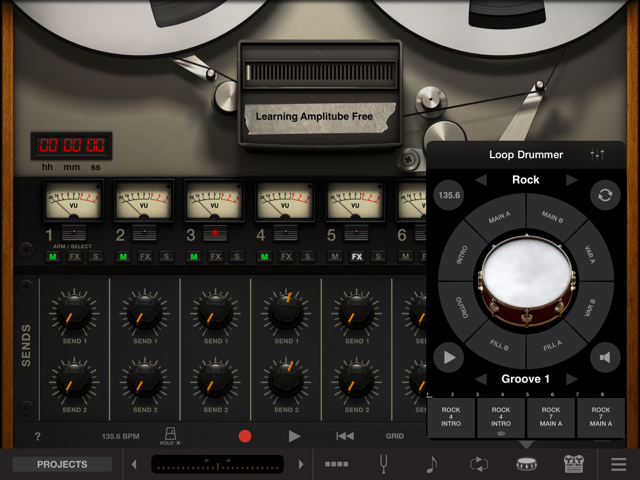Open the music note icon in bottom toolbar
Image resolution: width=640 pixels, height=480 pixels.
click(431, 464)
